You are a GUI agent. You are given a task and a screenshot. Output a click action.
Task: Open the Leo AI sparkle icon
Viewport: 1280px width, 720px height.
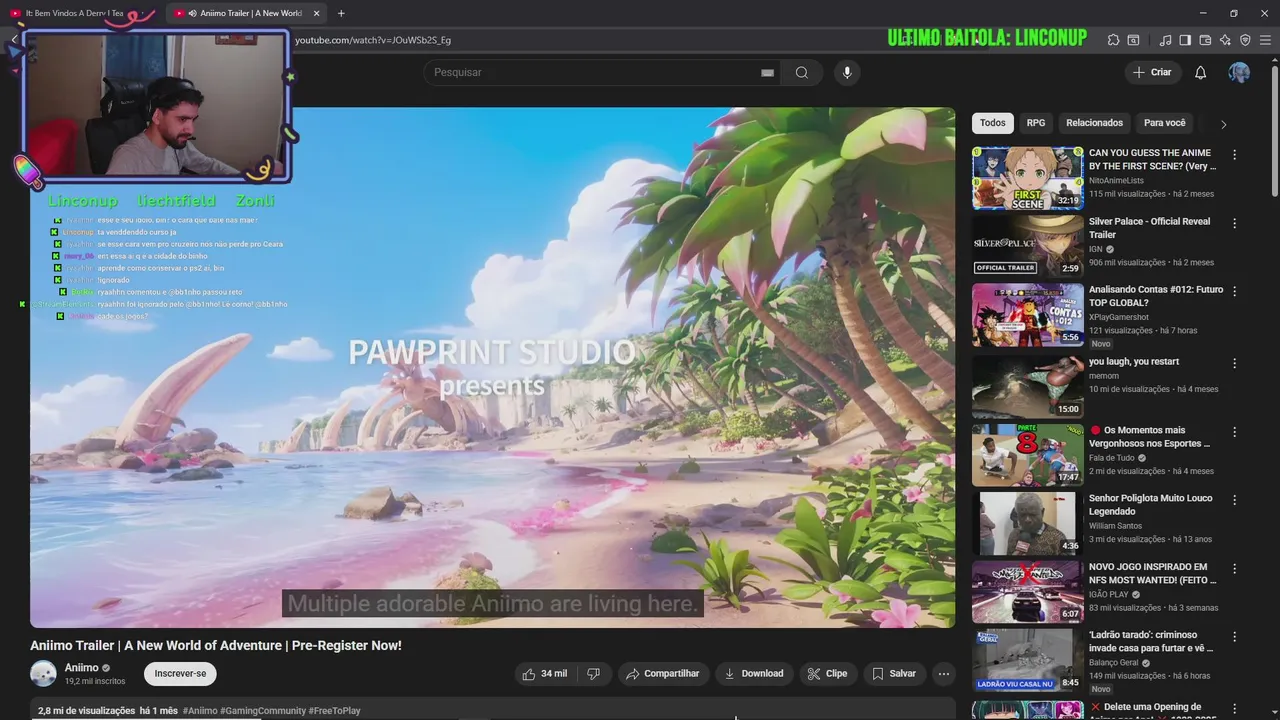click(x=1225, y=40)
